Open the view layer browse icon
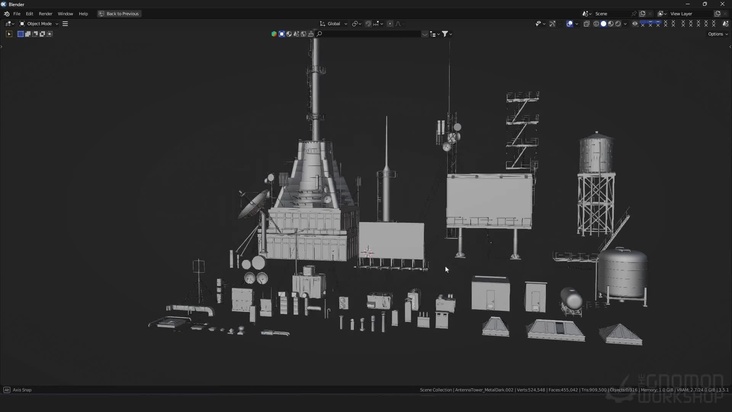 (662, 14)
